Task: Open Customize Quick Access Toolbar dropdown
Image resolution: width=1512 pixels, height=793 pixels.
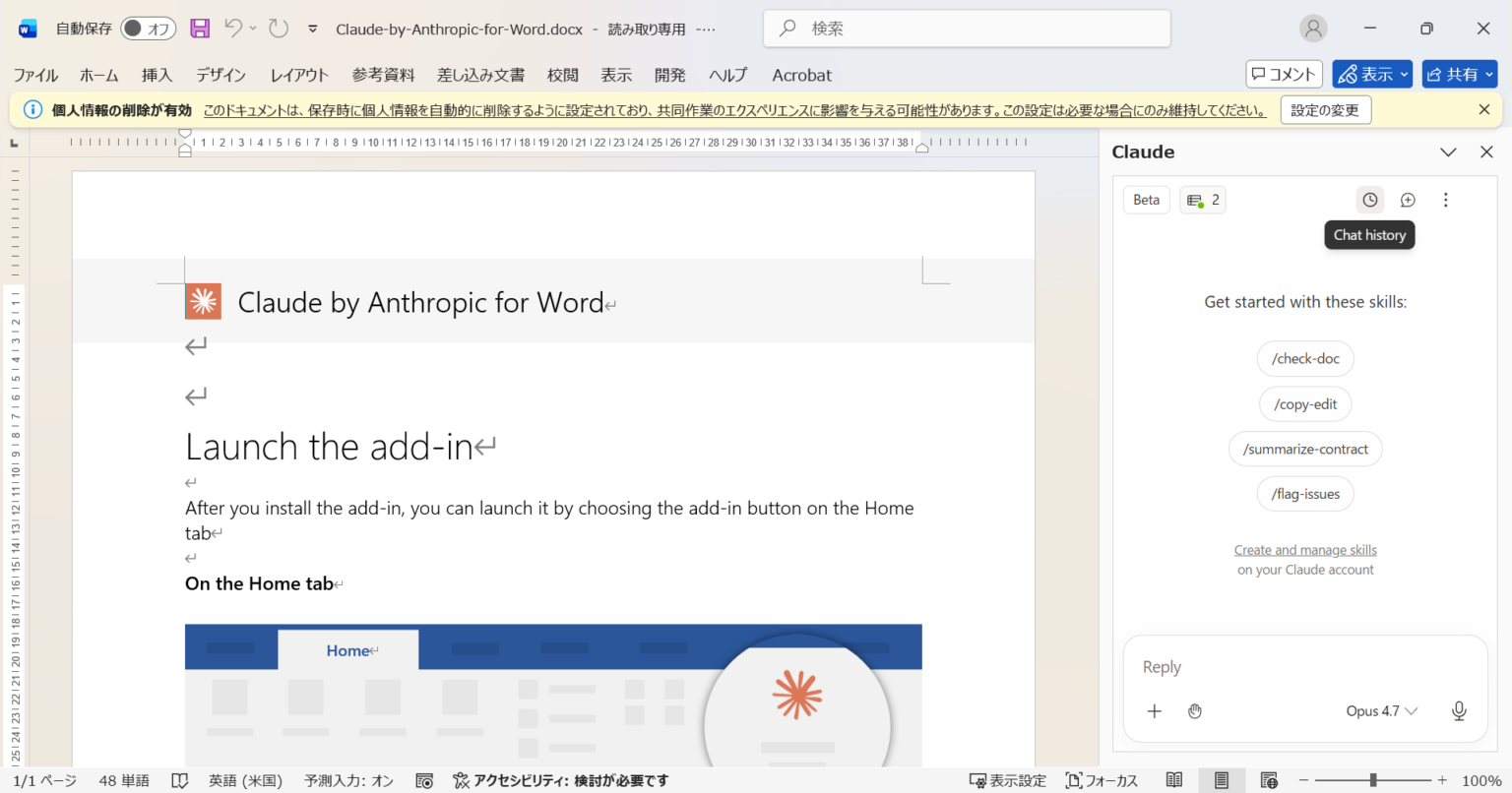Action: (313, 29)
